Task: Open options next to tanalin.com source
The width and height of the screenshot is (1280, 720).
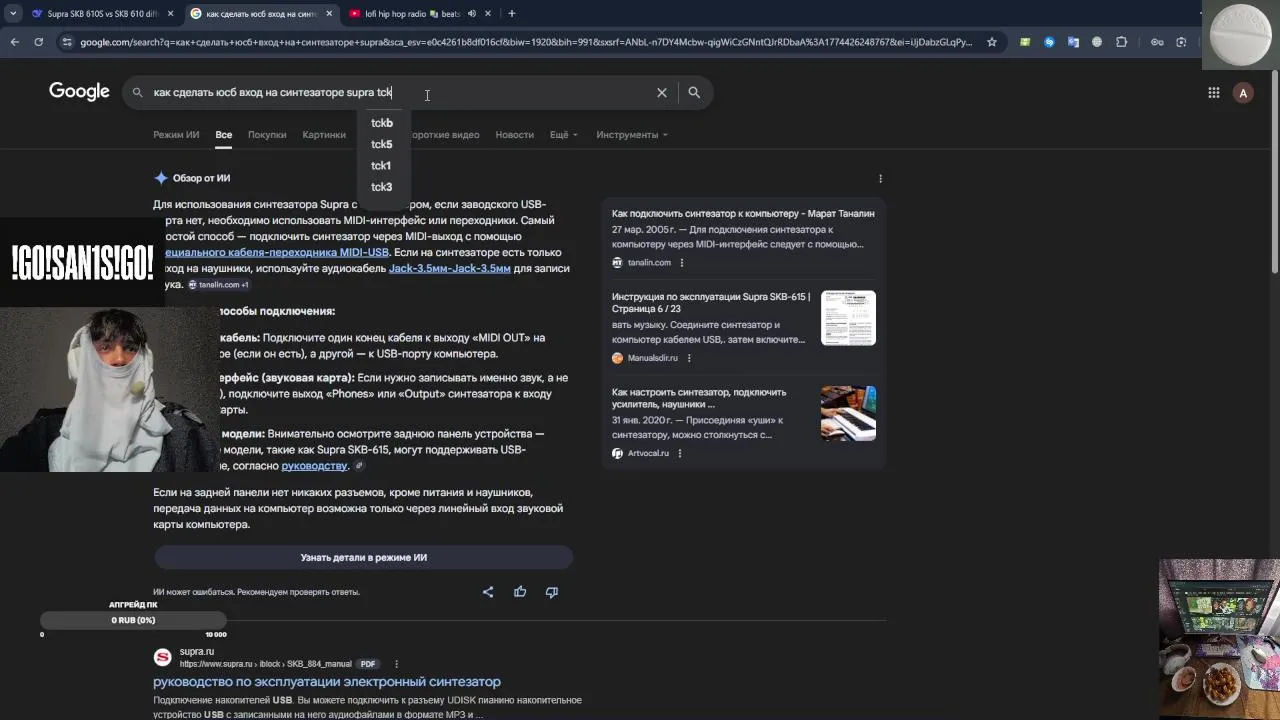Action: pos(682,263)
